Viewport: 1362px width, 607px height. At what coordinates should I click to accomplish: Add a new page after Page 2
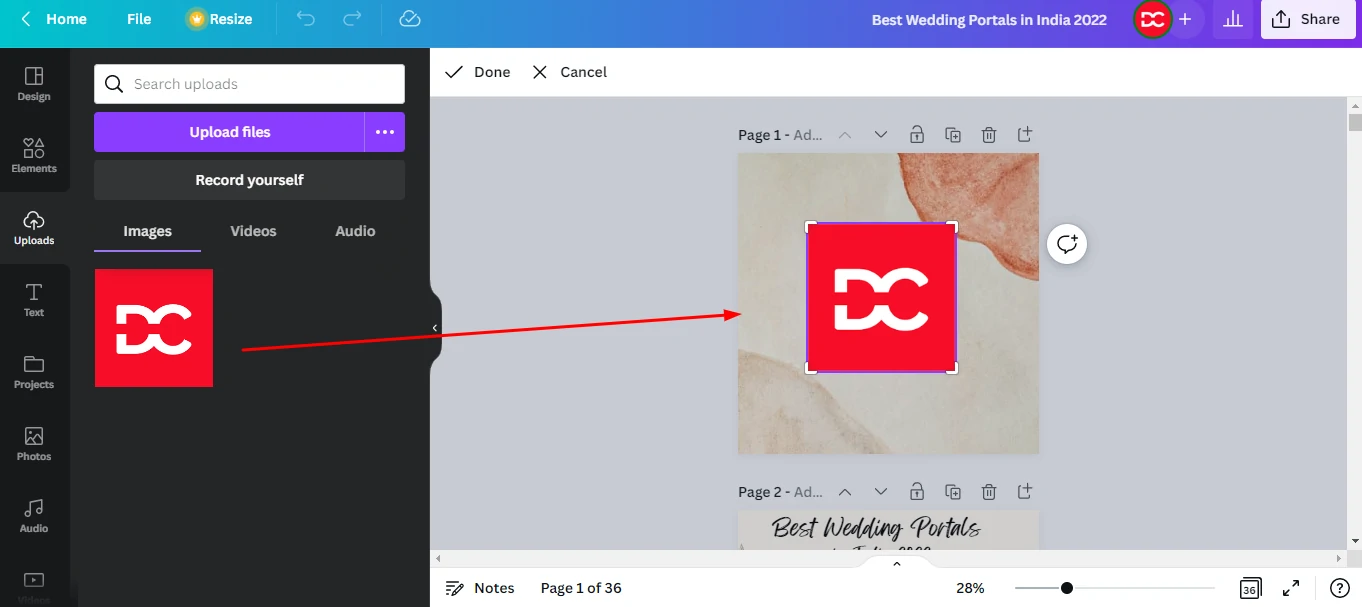tap(1025, 492)
